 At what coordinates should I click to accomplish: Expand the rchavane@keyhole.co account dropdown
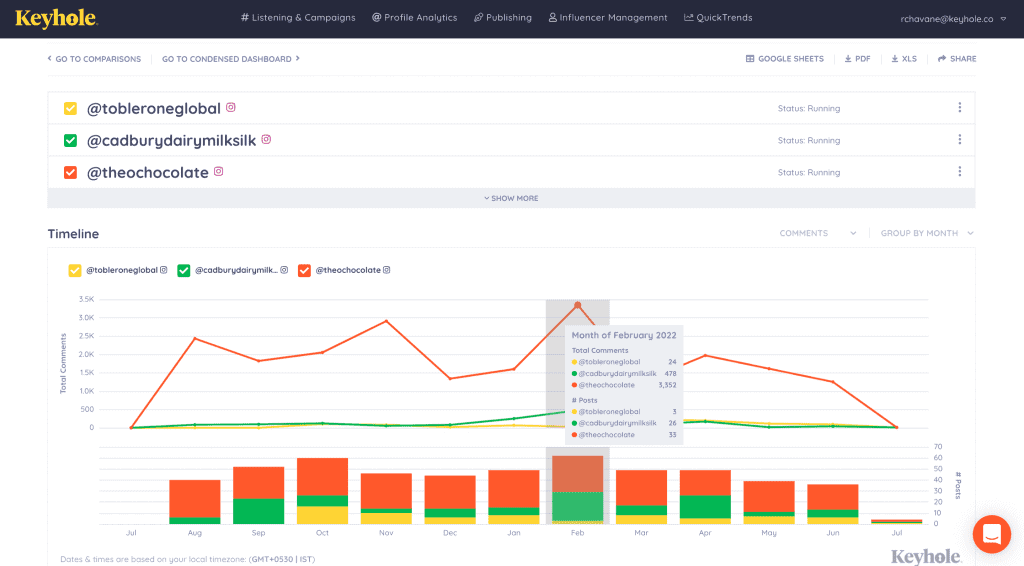tap(953, 19)
